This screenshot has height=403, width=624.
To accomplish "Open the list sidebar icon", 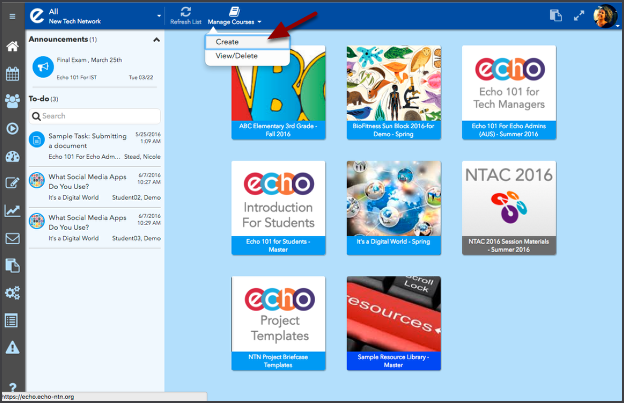I will [12, 320].
